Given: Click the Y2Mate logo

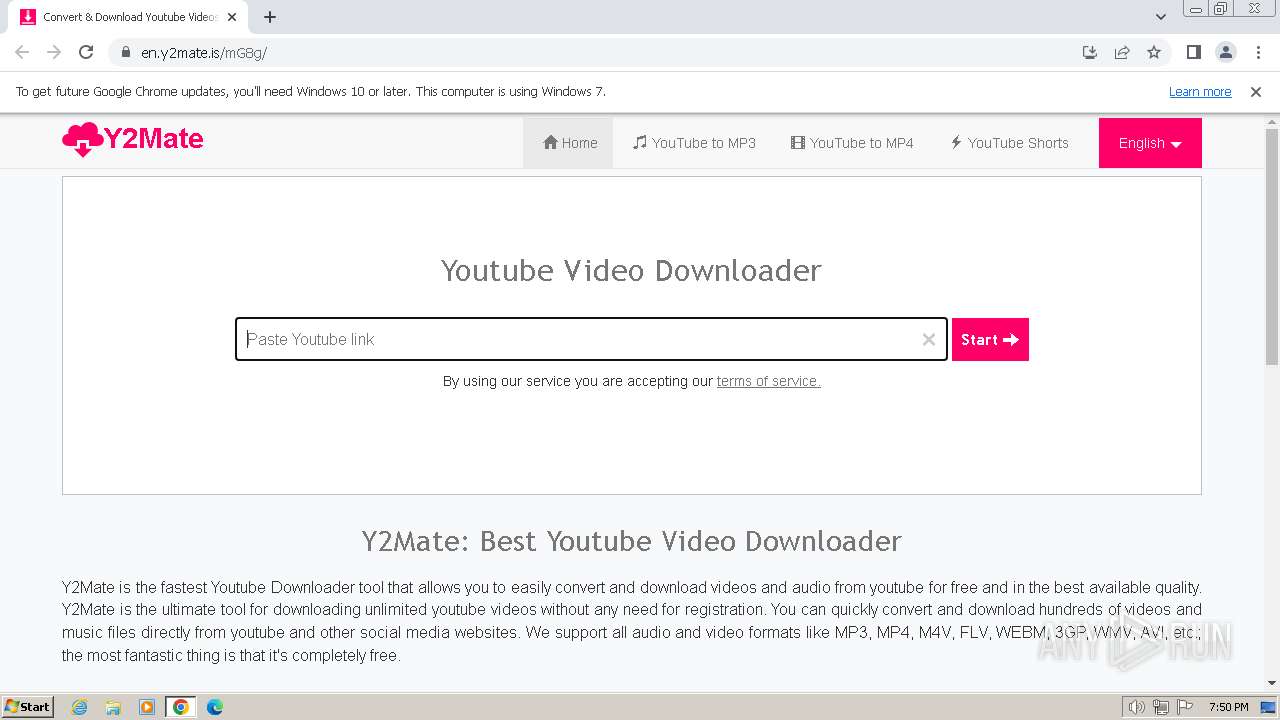Looking at the screenshot, I should 133,139.
